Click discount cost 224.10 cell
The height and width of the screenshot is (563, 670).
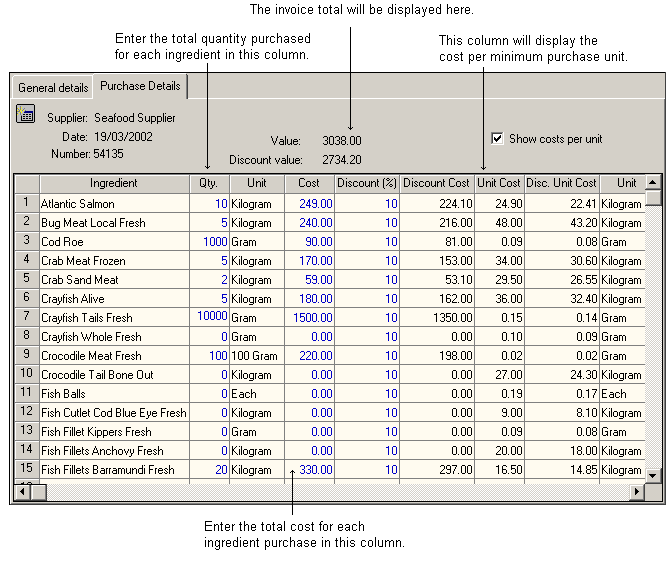coord(437,204)
